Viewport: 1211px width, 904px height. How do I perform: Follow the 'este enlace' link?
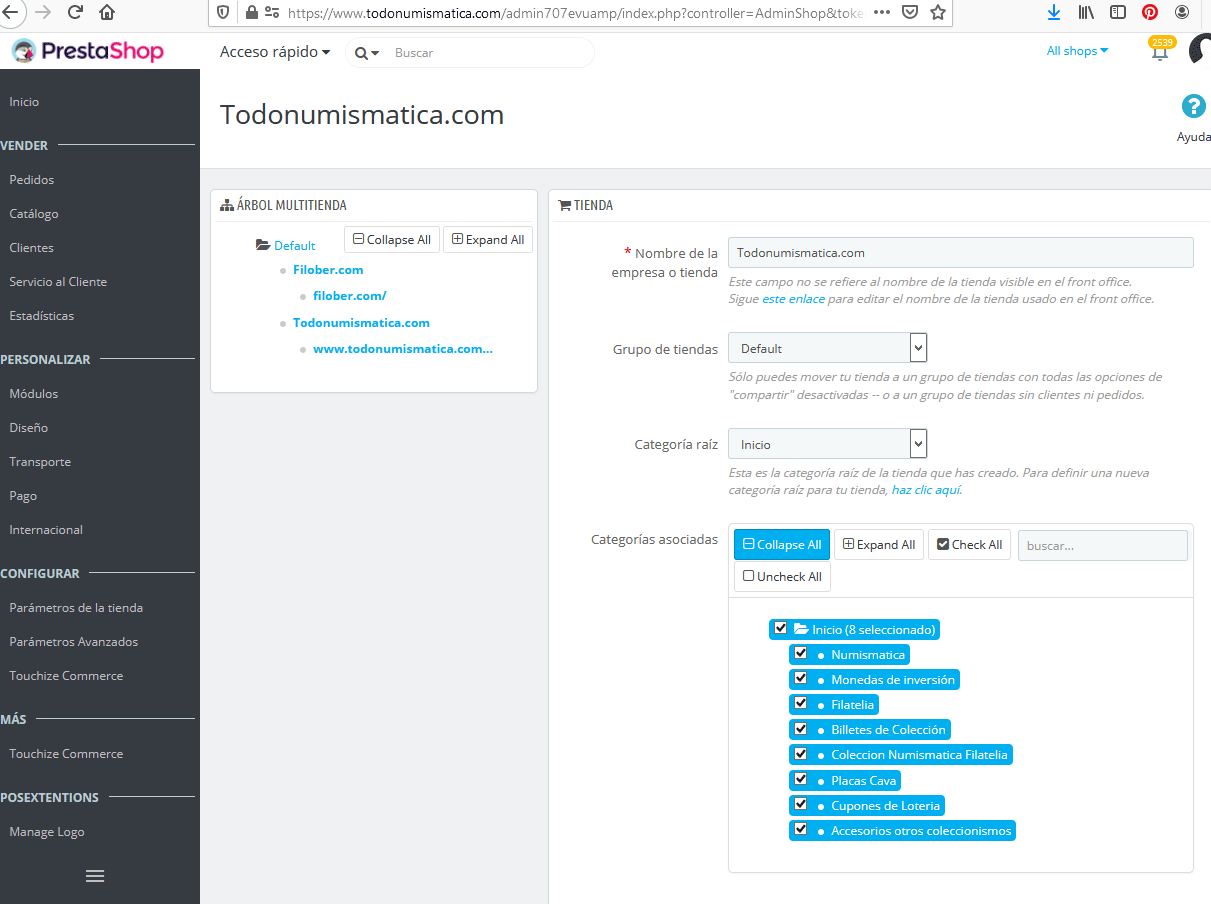tap(793, 299)
